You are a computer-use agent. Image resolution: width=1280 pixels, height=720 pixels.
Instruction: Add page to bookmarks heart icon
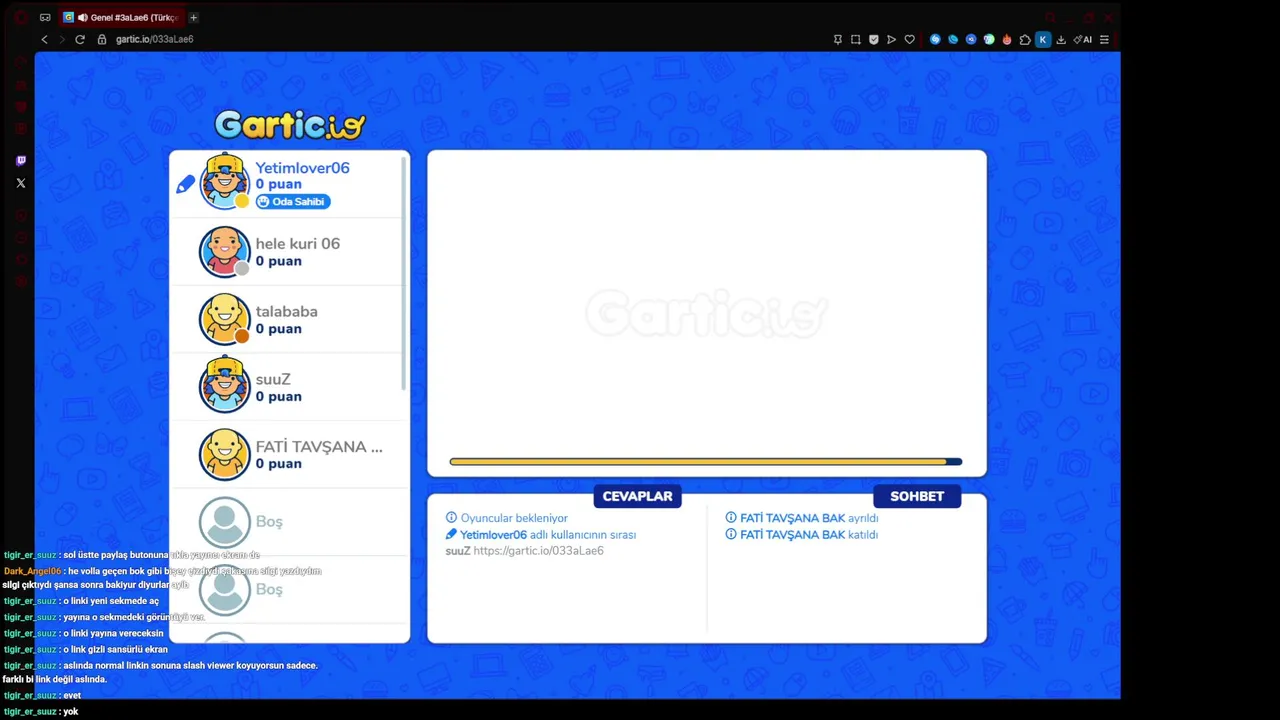909,39
